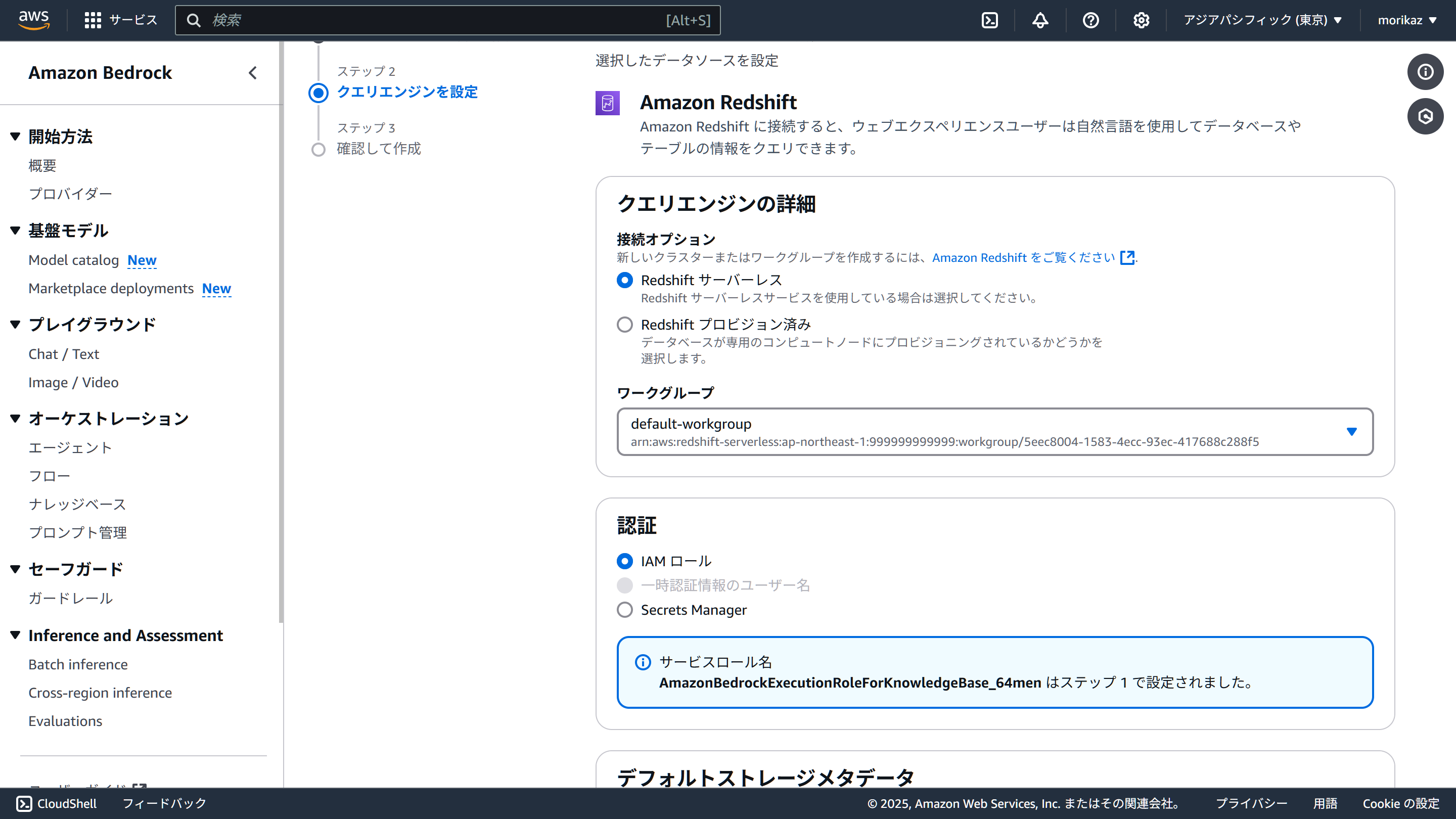Image resolution: width=1456 pixels, height=819 pixels.
Task: Open the settings gear icon
Action: click(1141, 20)
